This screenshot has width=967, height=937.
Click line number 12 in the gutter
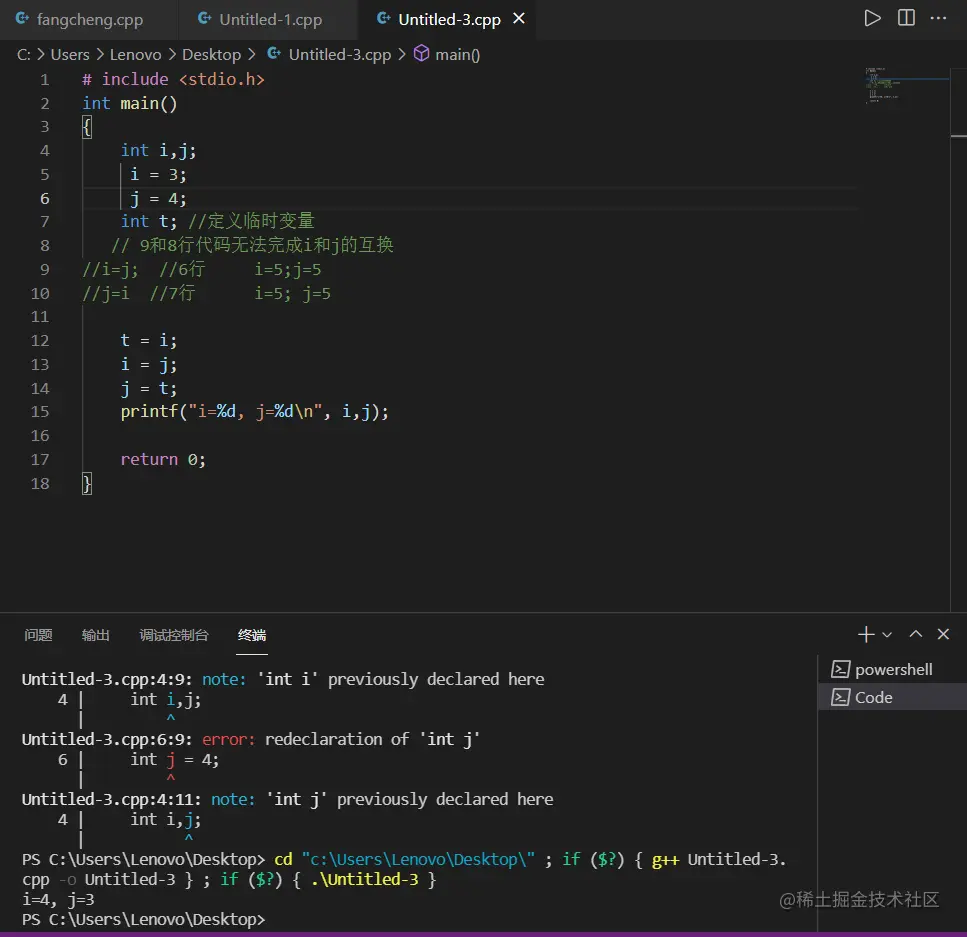click(40, 341)
